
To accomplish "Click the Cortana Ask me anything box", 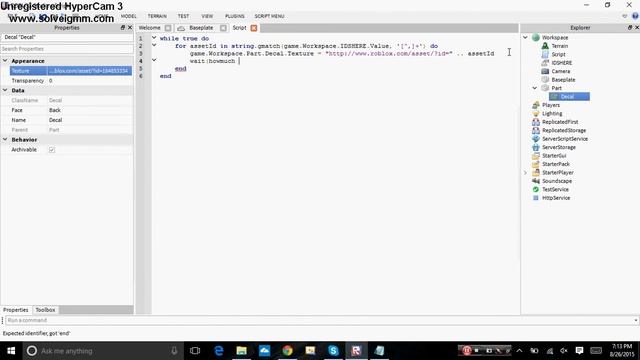I will [102, 351].
